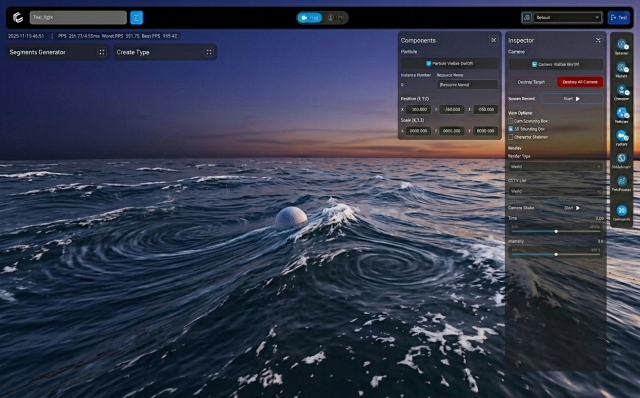
Task: Click the Worst FPS readout
Action: tap(120, 36)
